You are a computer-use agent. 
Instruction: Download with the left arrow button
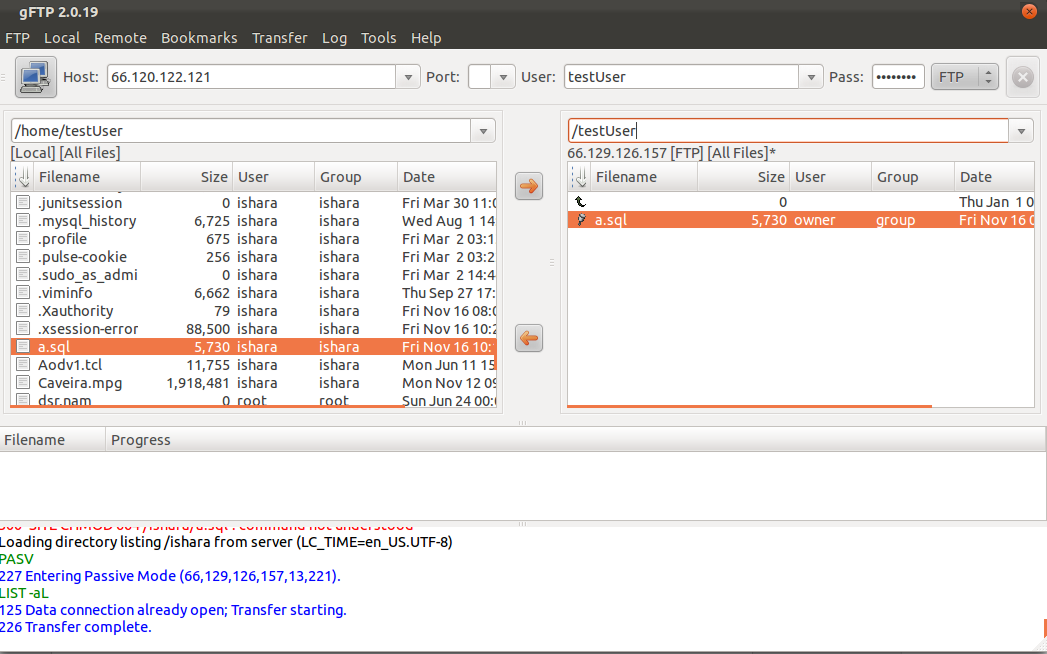pos(529,338)
